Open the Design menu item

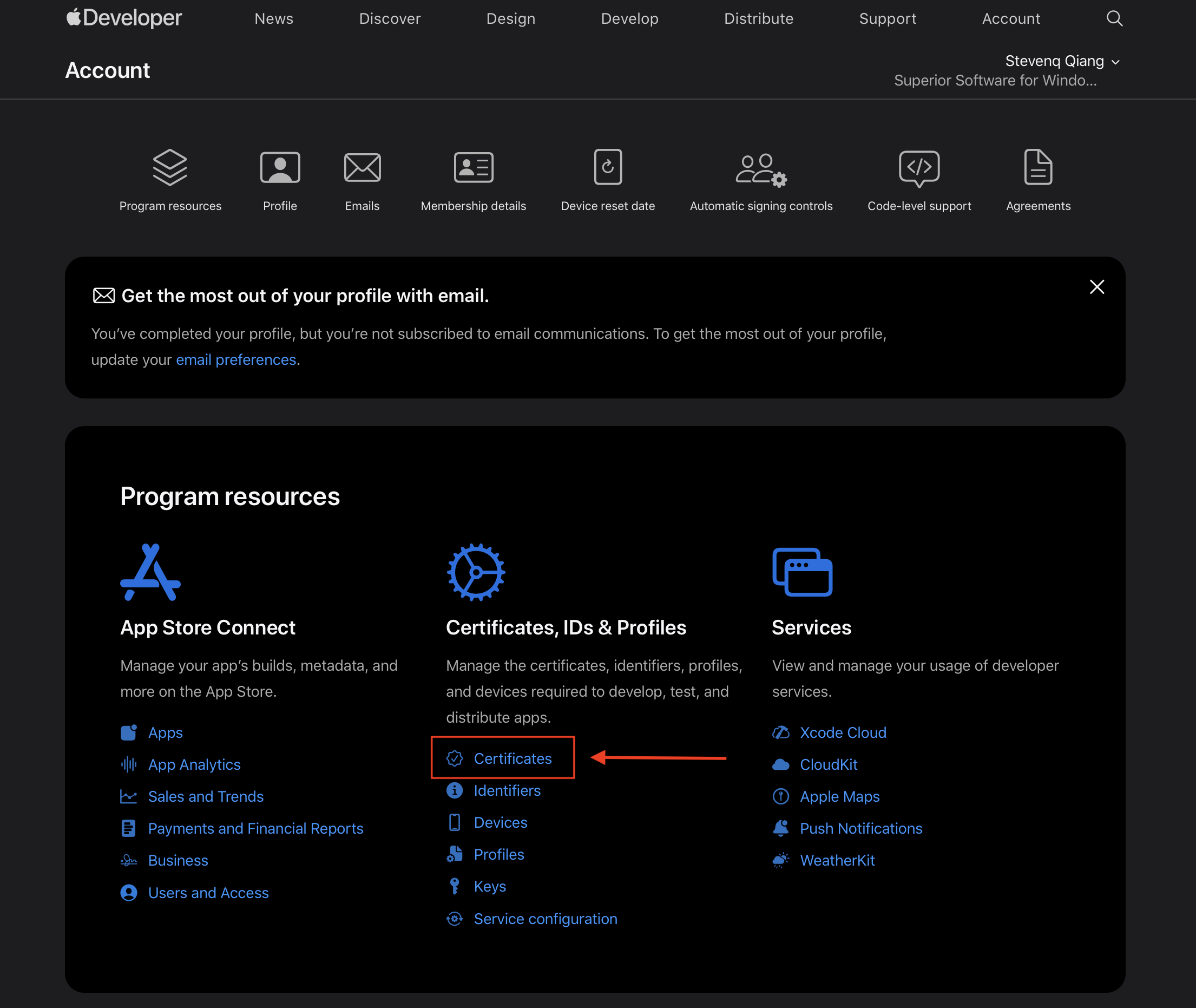[511, 19]
